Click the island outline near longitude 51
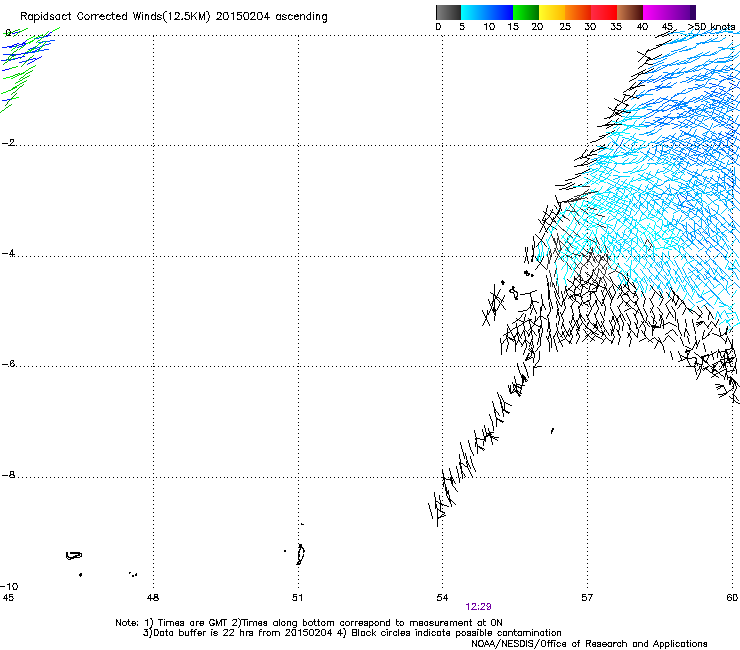740x650 pixels. (x=300, y=554)
